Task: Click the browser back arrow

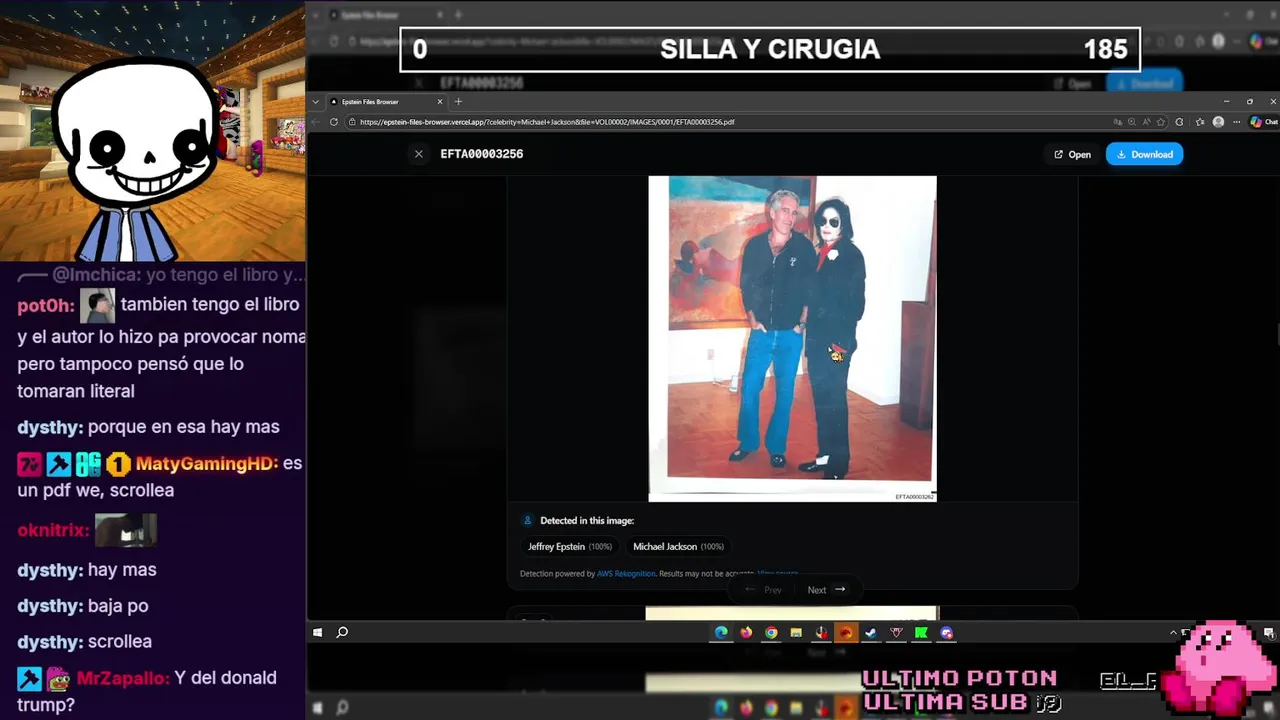Action: pos(318,122)
